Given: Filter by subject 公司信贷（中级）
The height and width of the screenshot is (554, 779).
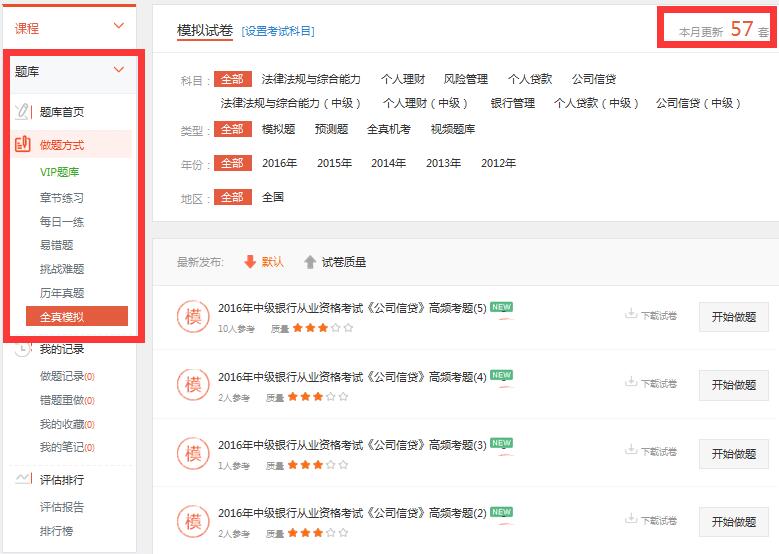Looking at the screenshot, I should coord(698,103).
